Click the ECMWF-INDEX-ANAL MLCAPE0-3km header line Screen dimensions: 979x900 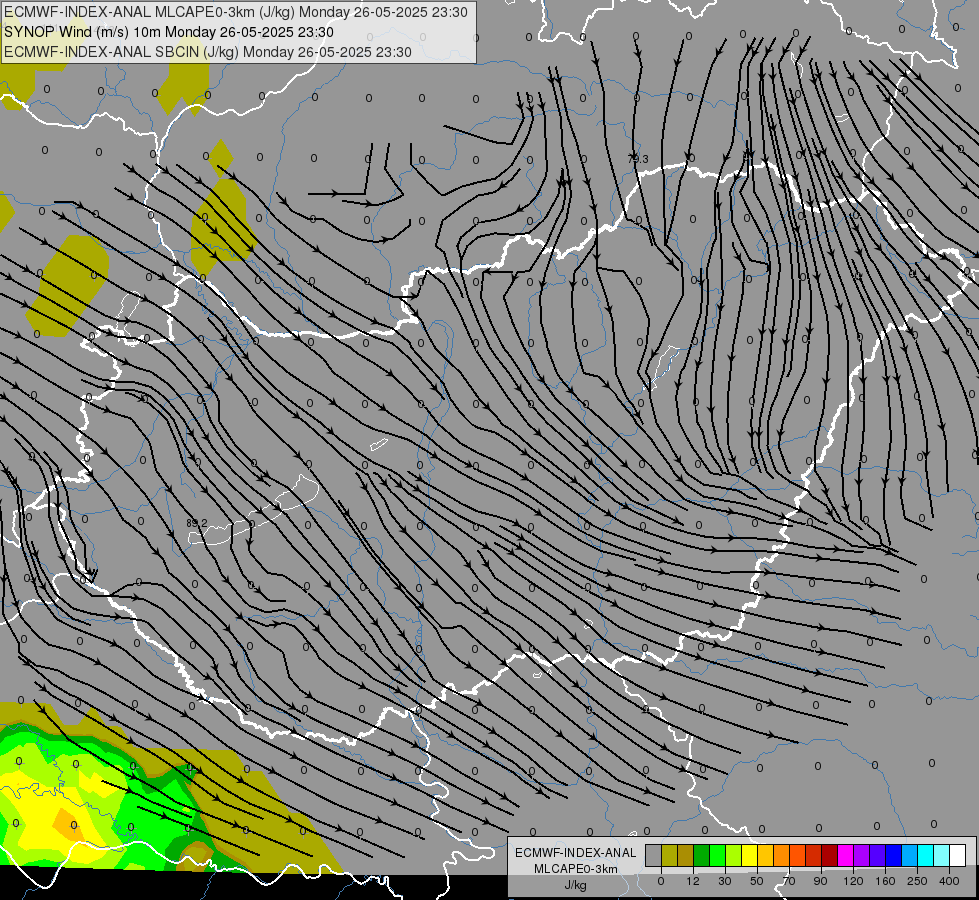tap(236, 12)
